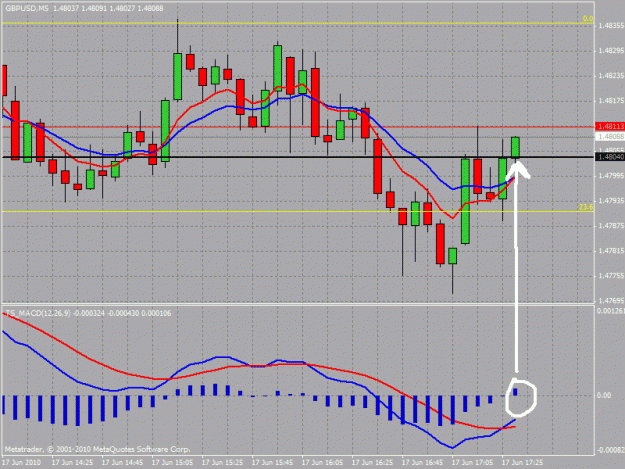Click the 17 Jun 16:45 time label
Image resolution: width=625 pixels, height=469 pixels.
[x=422, y=463]
